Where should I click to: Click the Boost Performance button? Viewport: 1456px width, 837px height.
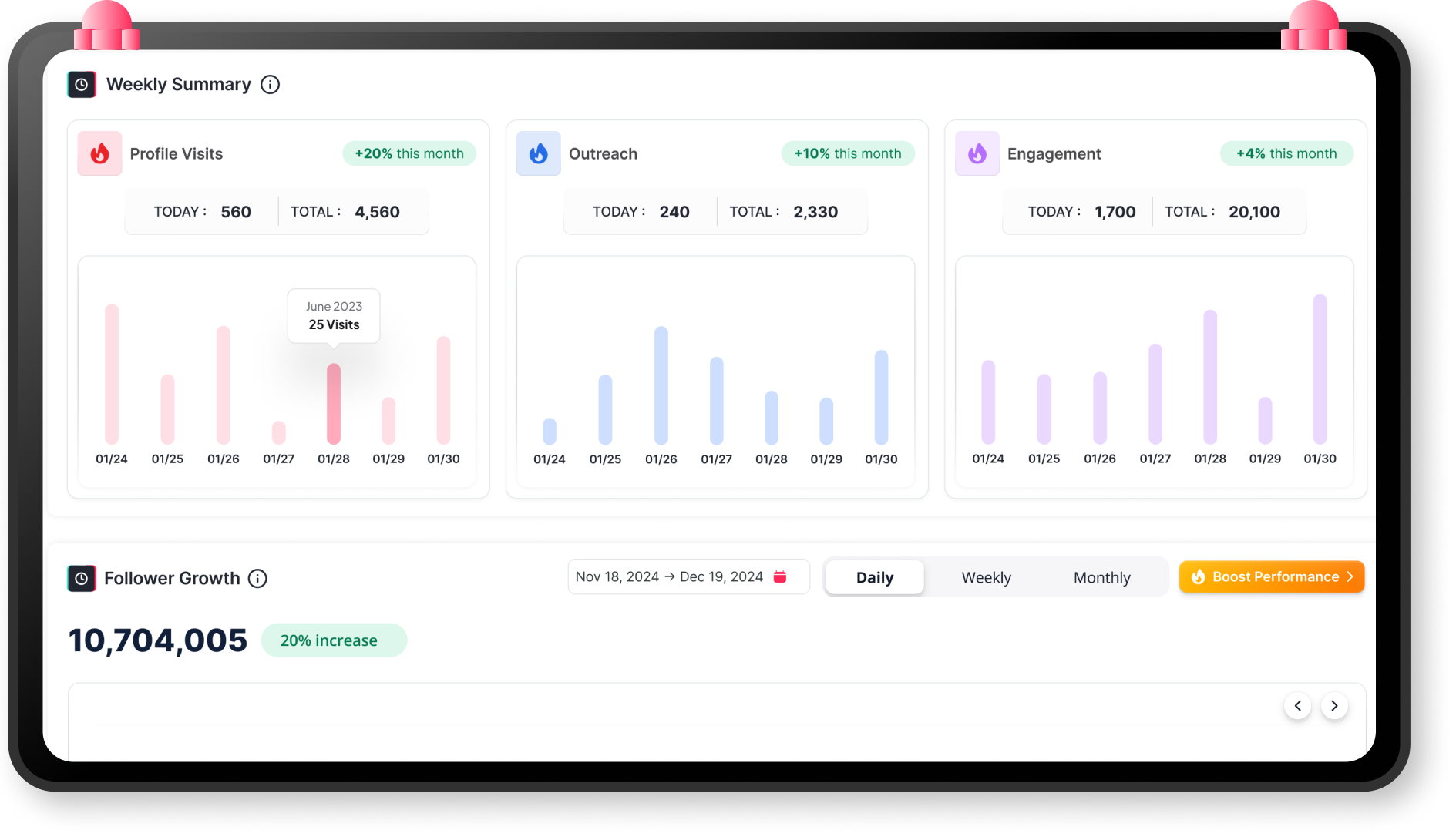coord(1271,576)
